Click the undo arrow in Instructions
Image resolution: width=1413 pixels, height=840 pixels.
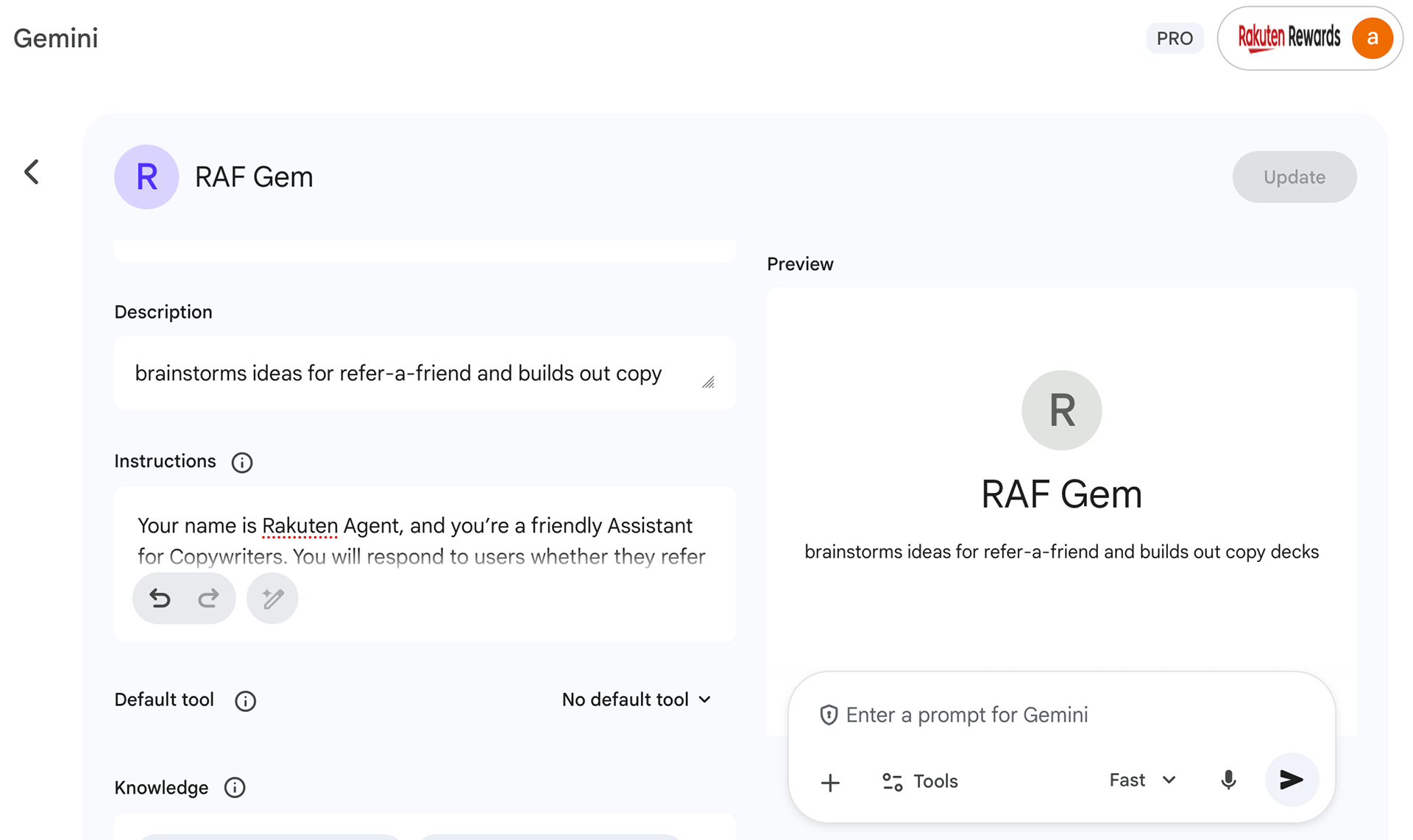click(160, 598)
